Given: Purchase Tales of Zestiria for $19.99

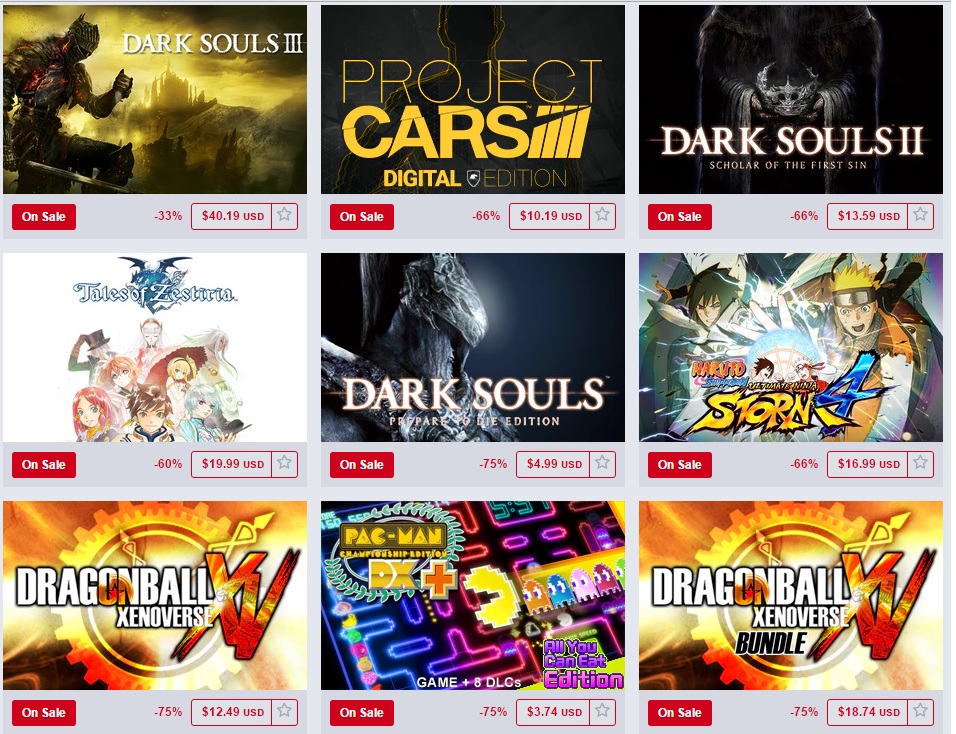Looking at the screenshot, I should [x=232, y=464].
